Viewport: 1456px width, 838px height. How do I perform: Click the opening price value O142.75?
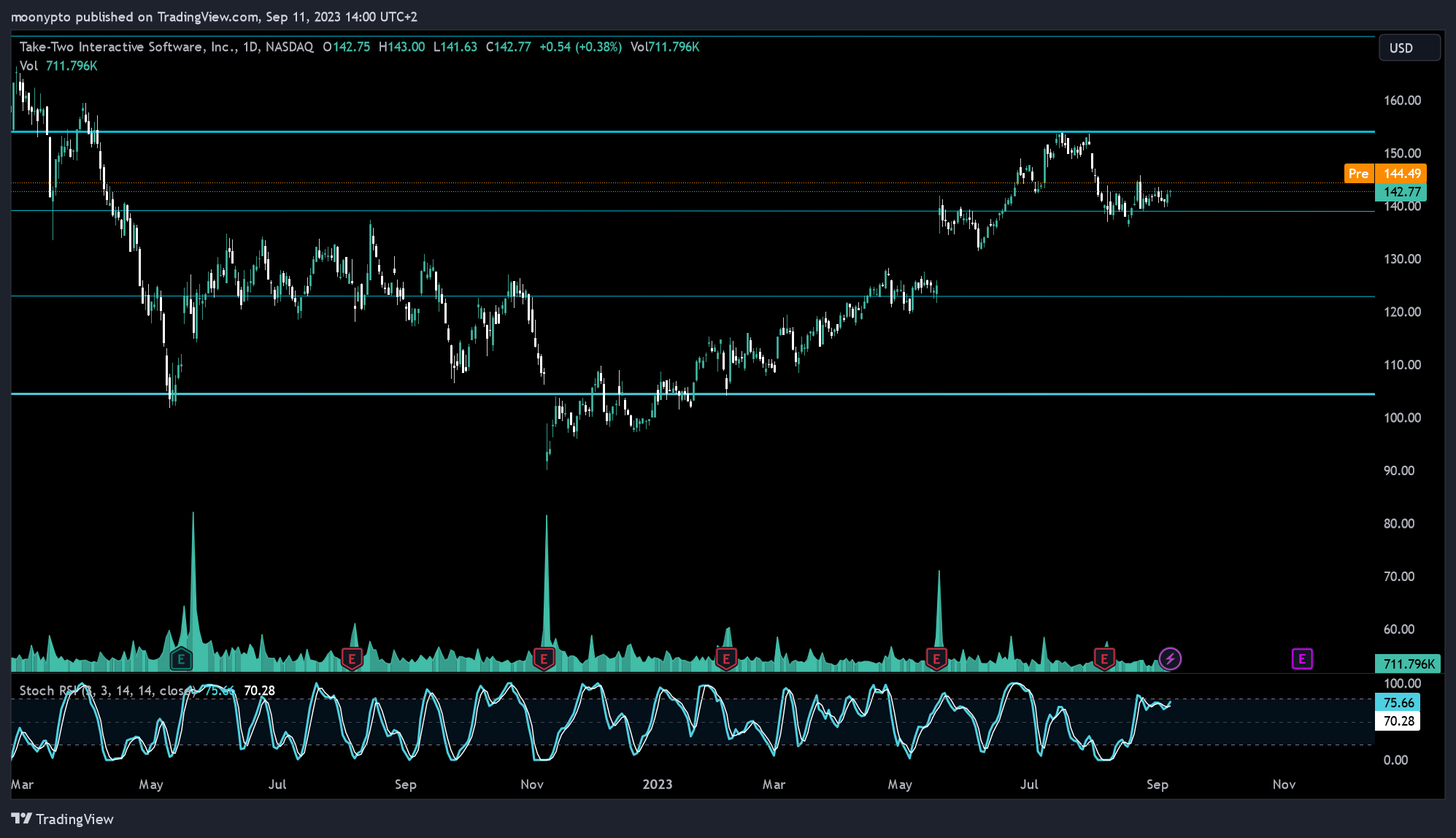347,47
